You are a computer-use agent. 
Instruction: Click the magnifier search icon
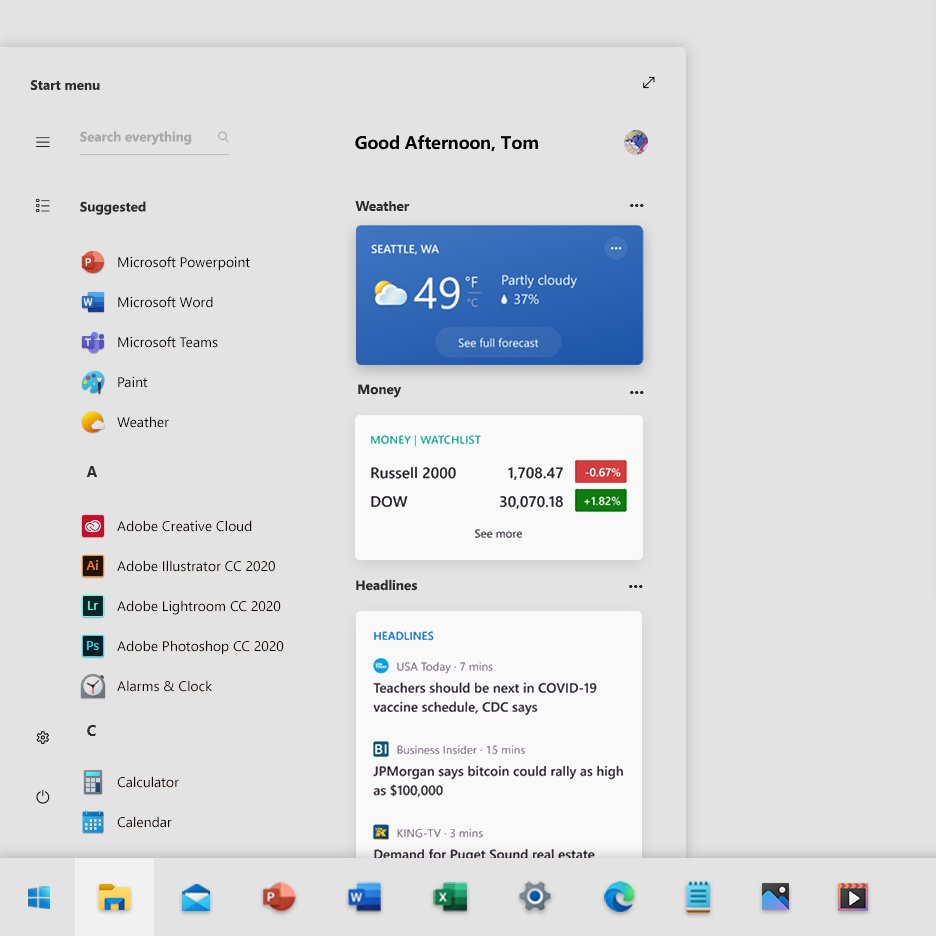pyautogui.click(x=223, y=137)
